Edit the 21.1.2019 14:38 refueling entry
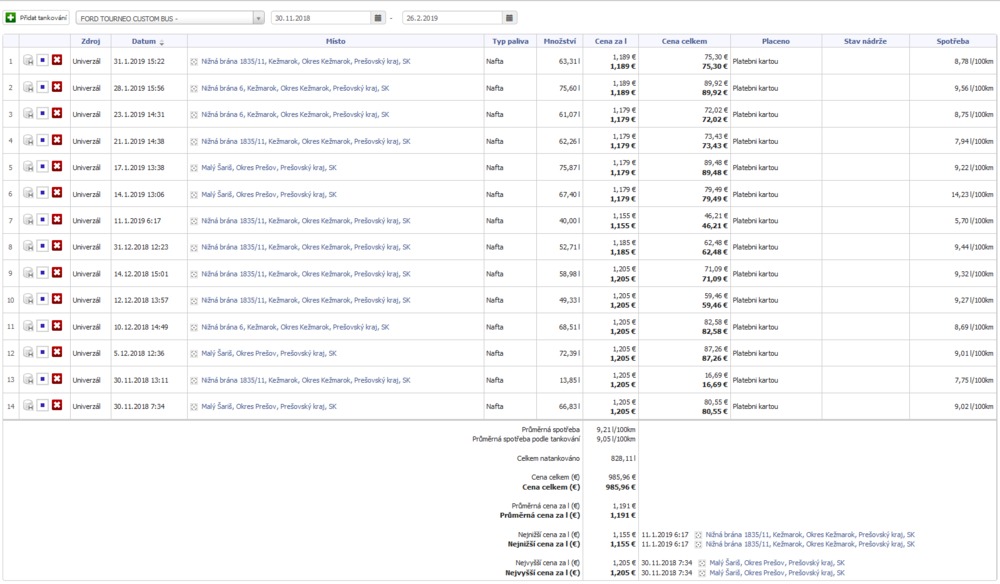This screenshot has width=1000, height=584. click(42, 140)
